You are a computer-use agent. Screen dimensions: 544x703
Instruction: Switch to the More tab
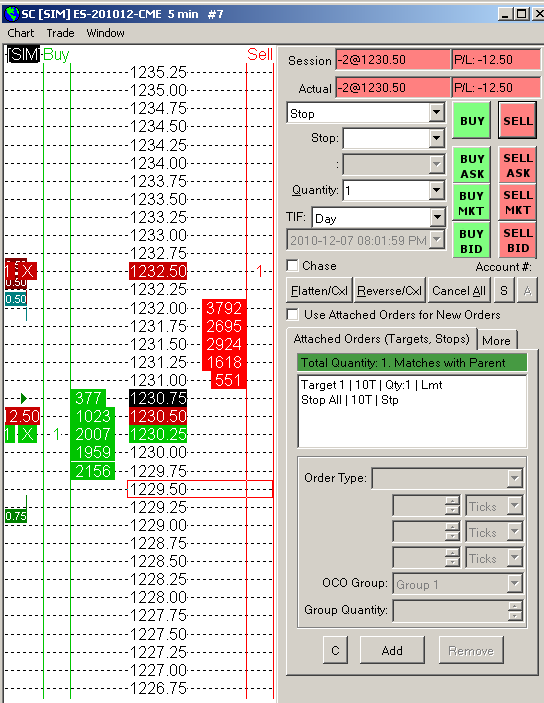pyautogui.click(x=496, y=341)
